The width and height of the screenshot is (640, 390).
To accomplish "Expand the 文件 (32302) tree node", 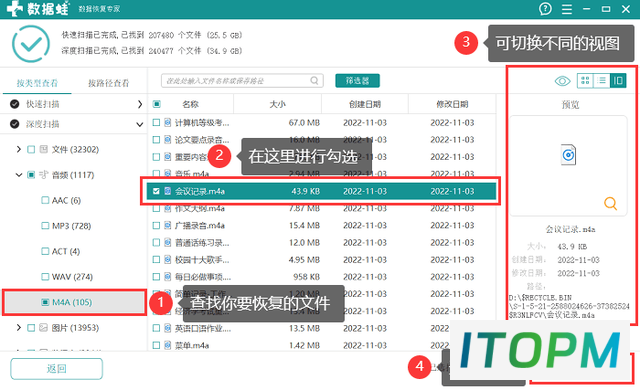I will click(x=19, y=149).
